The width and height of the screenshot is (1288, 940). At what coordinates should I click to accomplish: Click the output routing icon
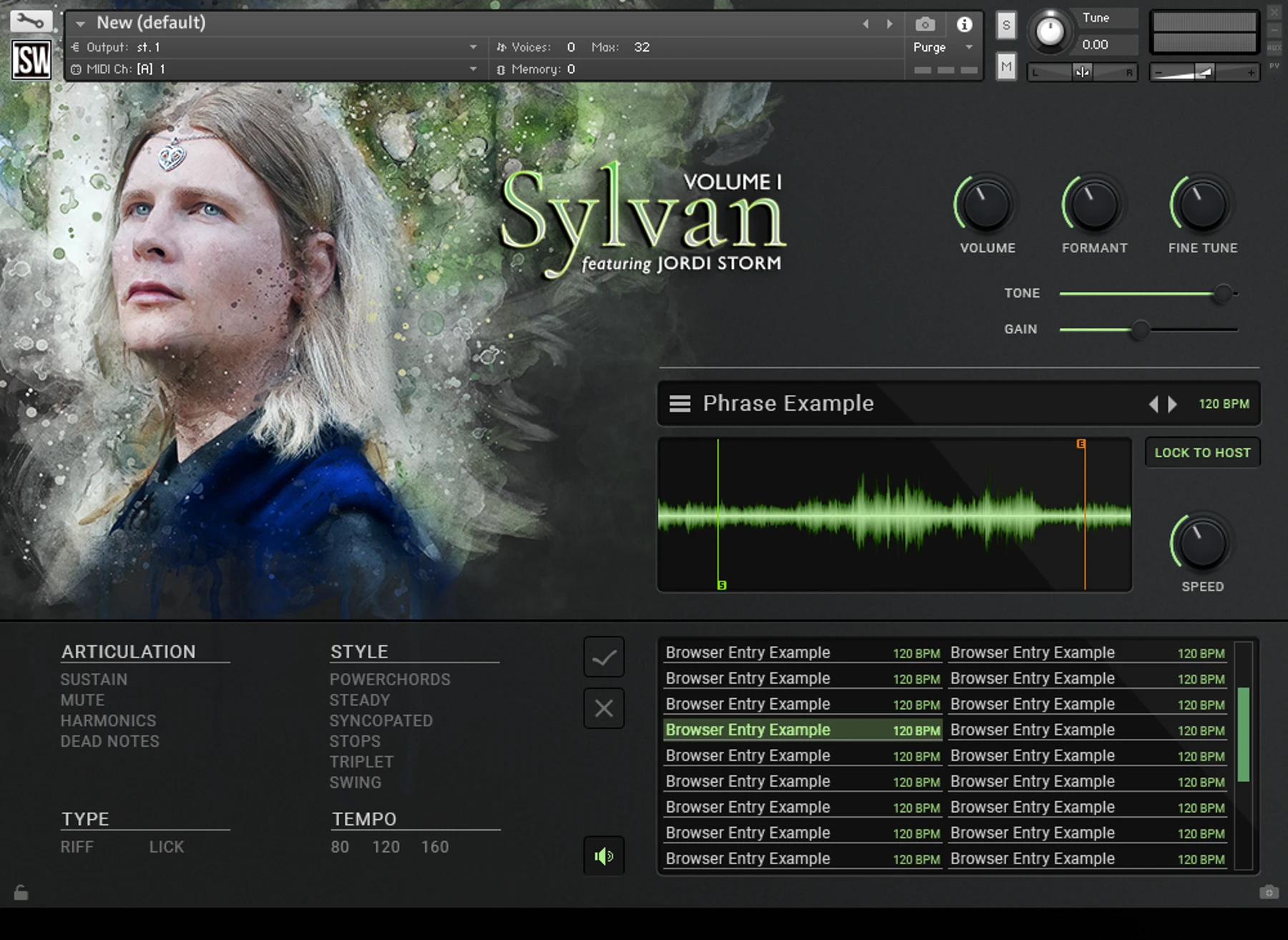(x=76, y=47)
